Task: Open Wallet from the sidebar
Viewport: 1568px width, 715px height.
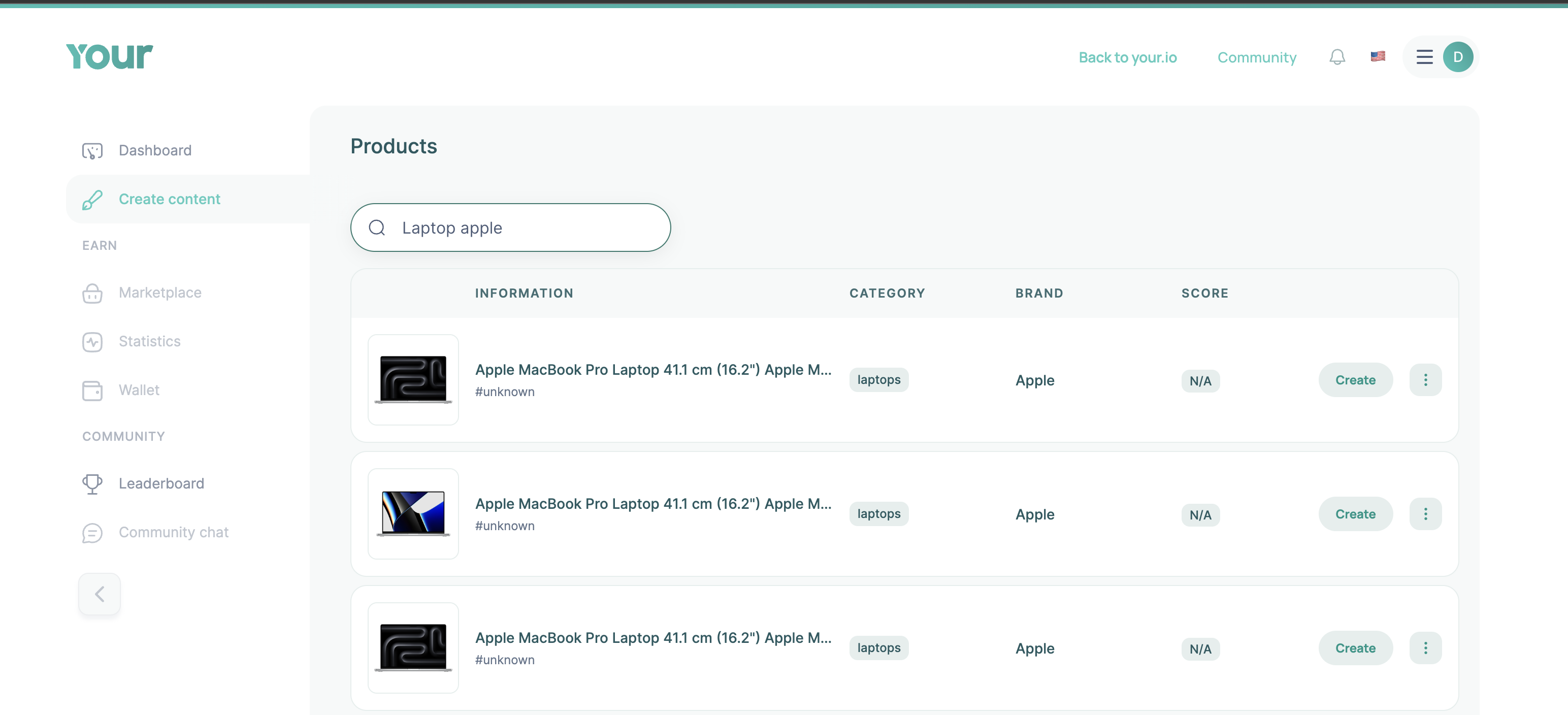Action: pos(139,390)
